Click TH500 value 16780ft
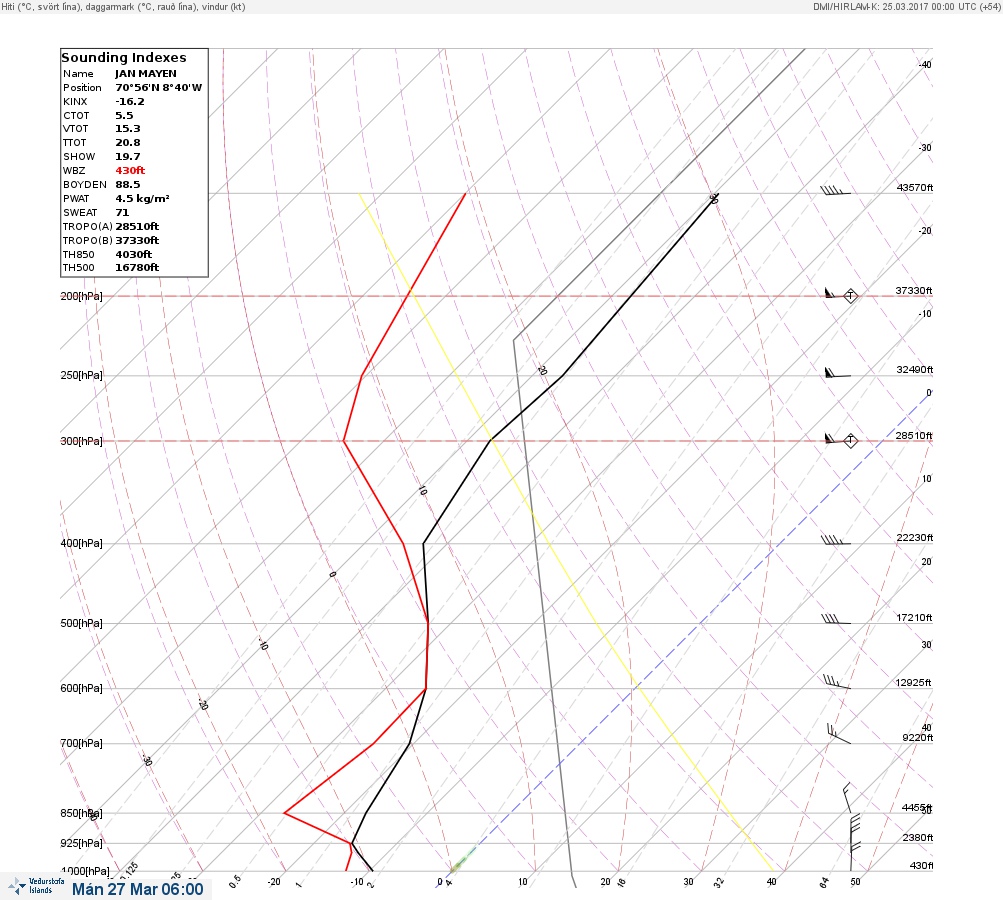 [x=137, y=268]
